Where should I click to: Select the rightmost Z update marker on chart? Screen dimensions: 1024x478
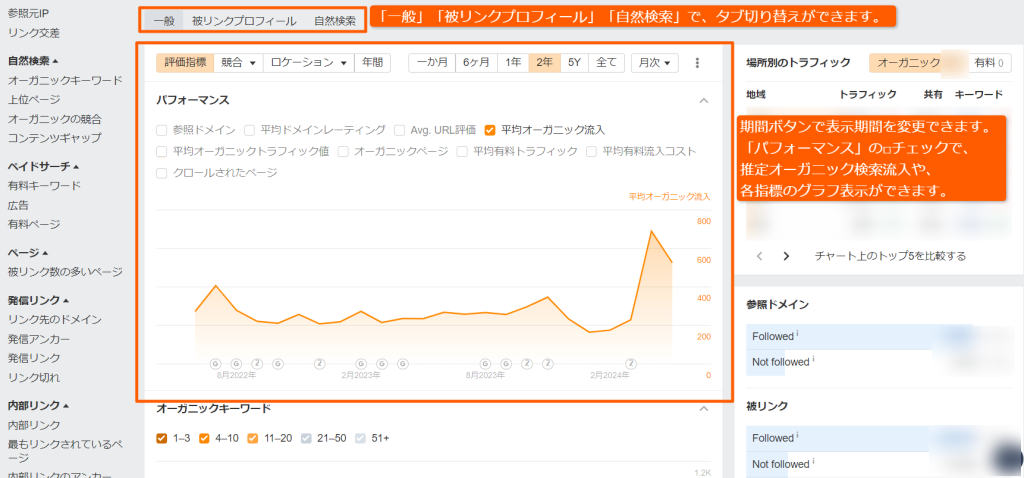631,363
